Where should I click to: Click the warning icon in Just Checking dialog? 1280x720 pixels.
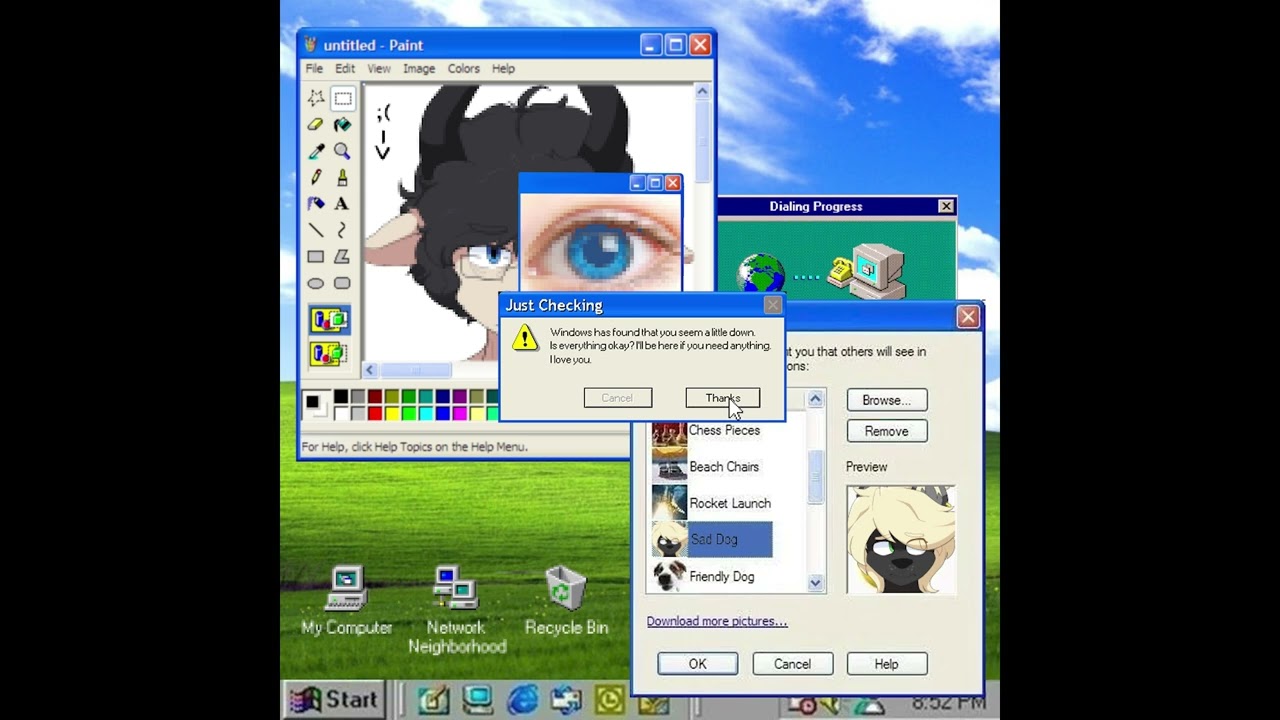pyautogui.click(x=525, y=338)
